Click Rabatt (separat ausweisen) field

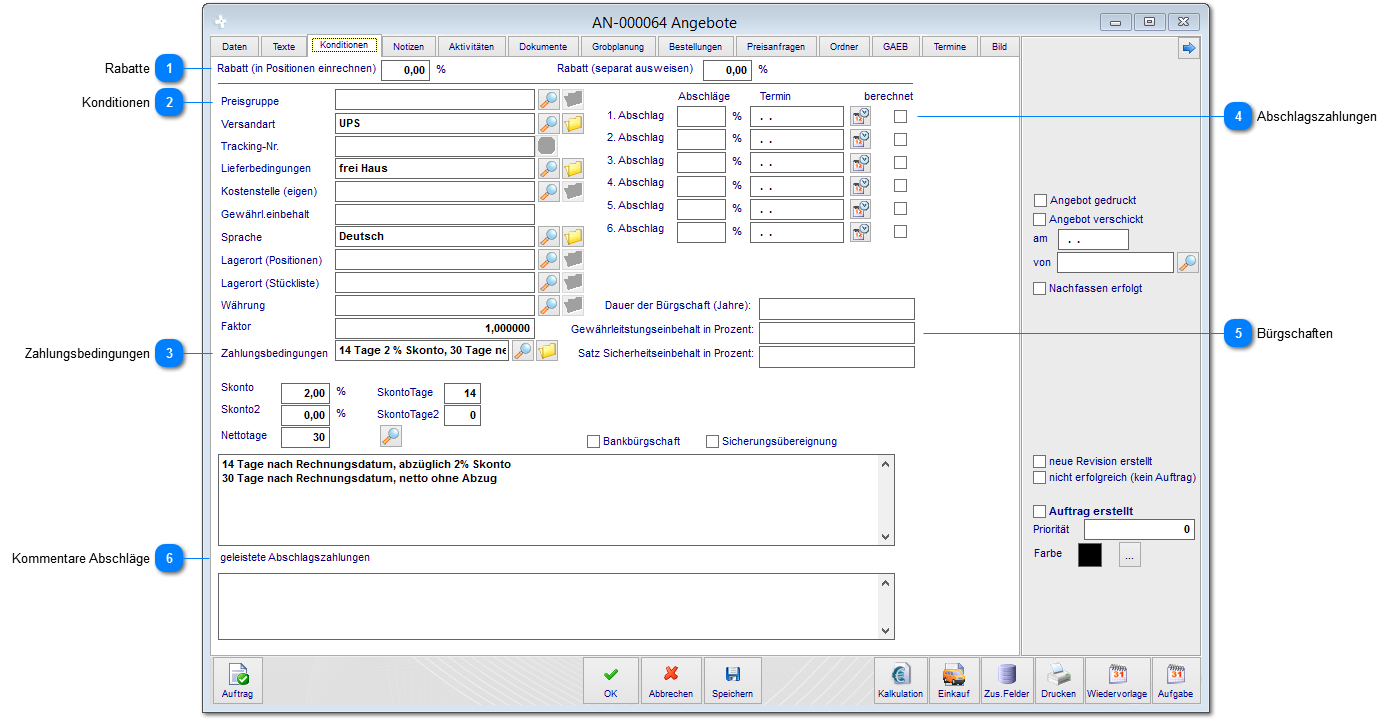[727, 70]
